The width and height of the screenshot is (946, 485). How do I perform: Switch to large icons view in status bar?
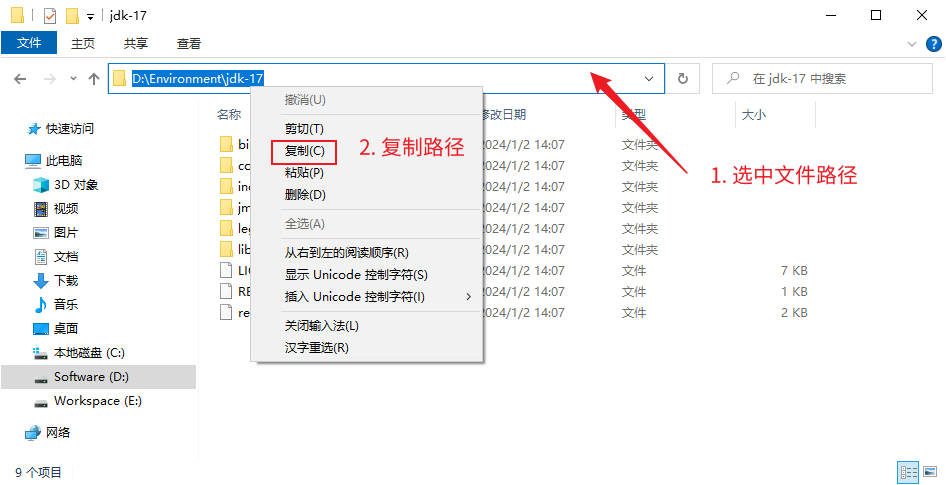pos(929,472)
